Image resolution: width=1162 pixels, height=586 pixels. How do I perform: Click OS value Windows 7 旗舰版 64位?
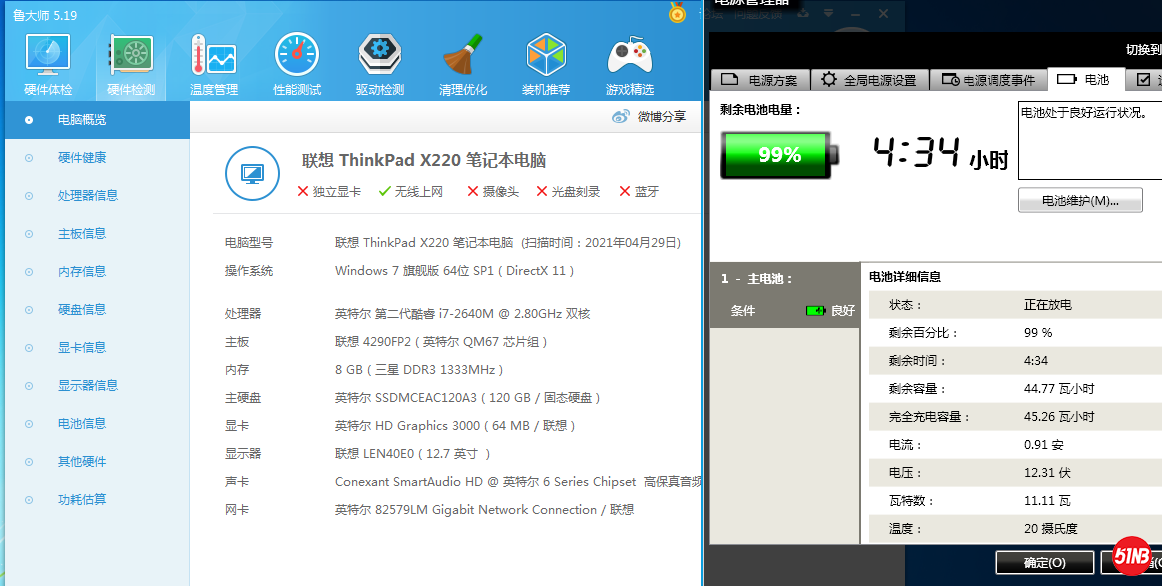click(454, 270)
